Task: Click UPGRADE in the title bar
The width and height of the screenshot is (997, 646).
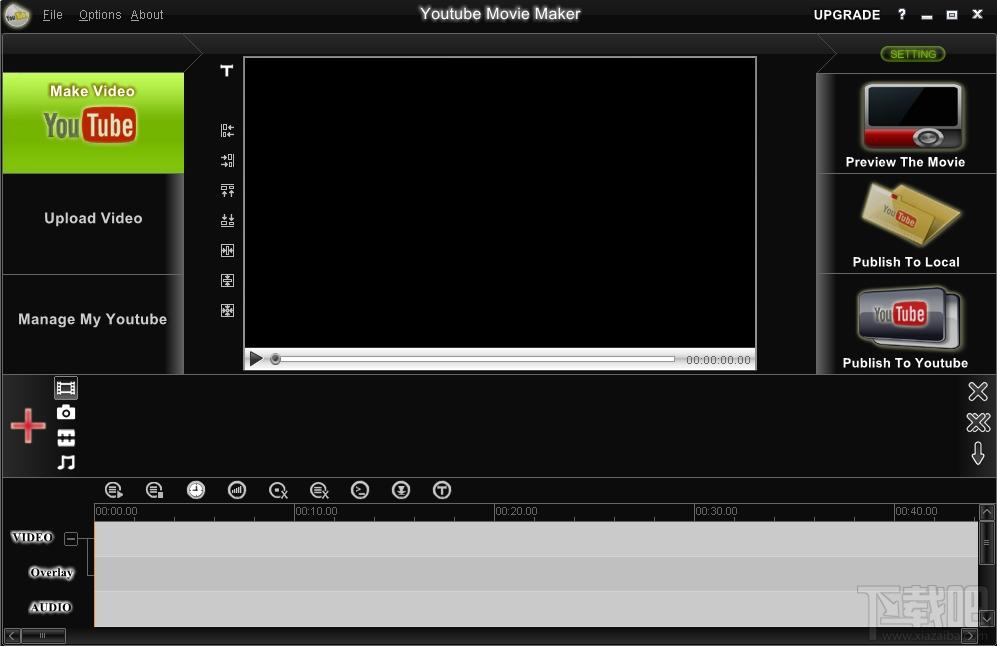Action: [846, 15]
